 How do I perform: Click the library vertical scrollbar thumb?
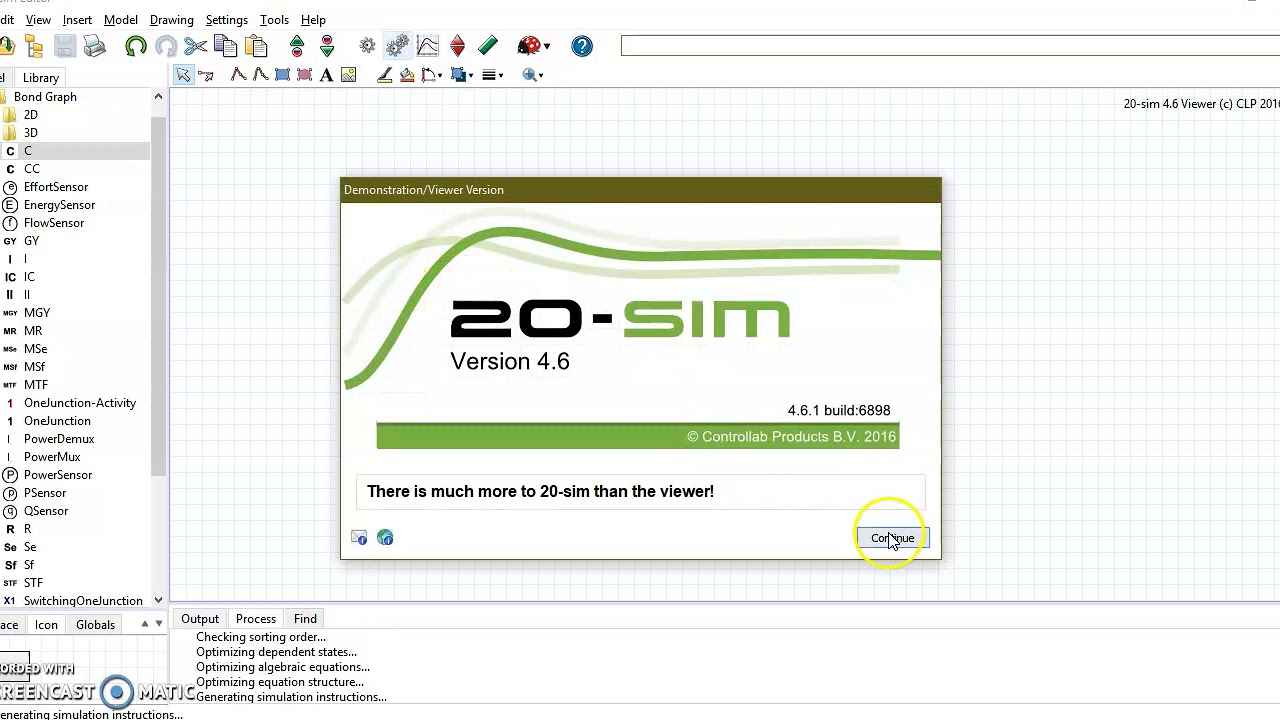158,295
